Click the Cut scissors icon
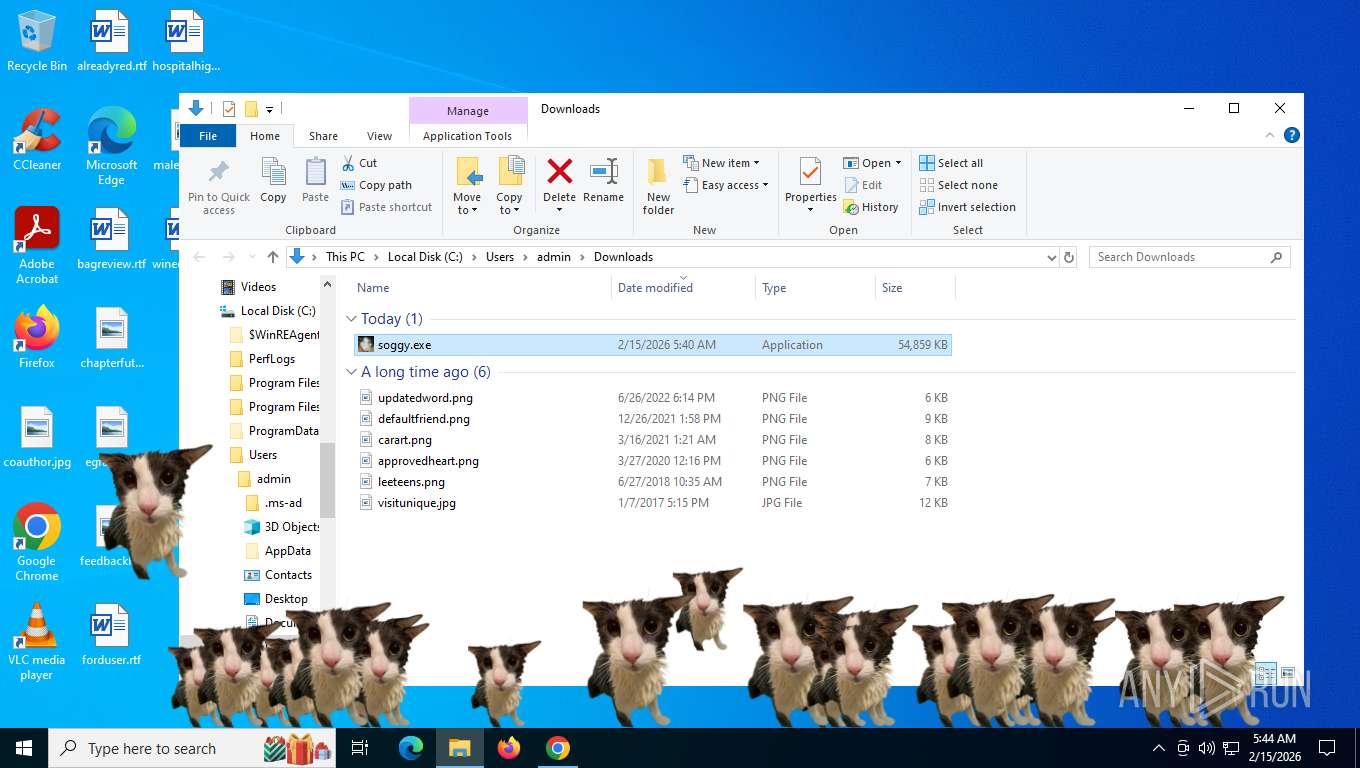This screenshot has width=1360, height=768. tap(348, 163)
